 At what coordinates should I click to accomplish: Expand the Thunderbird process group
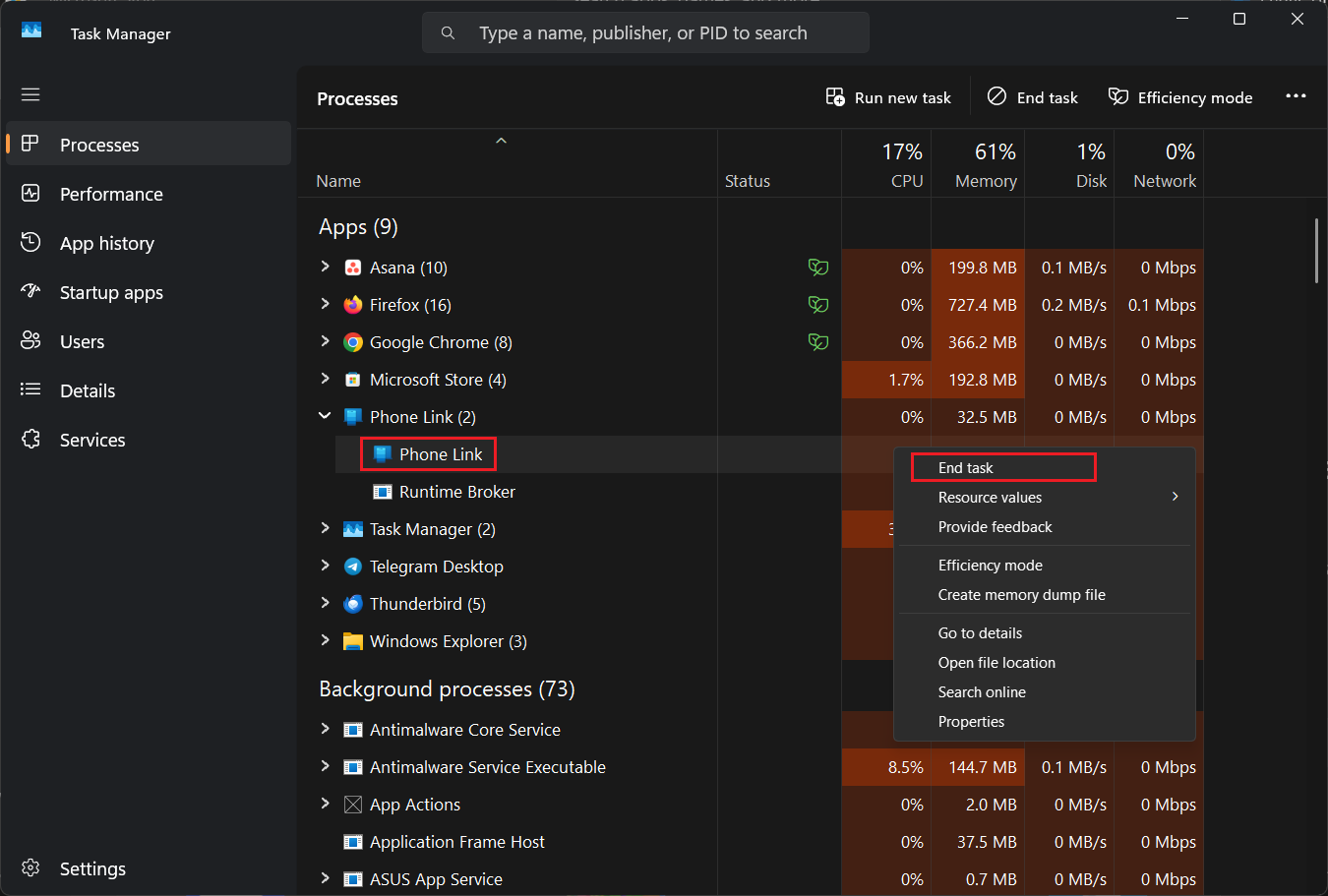click(326, 603)
